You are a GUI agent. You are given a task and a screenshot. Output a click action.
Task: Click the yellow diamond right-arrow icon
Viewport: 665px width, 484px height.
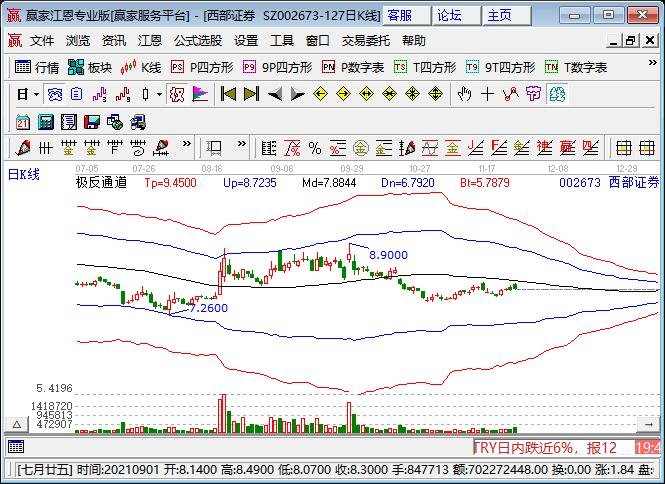pyautogui.click(x=344, y=94)
